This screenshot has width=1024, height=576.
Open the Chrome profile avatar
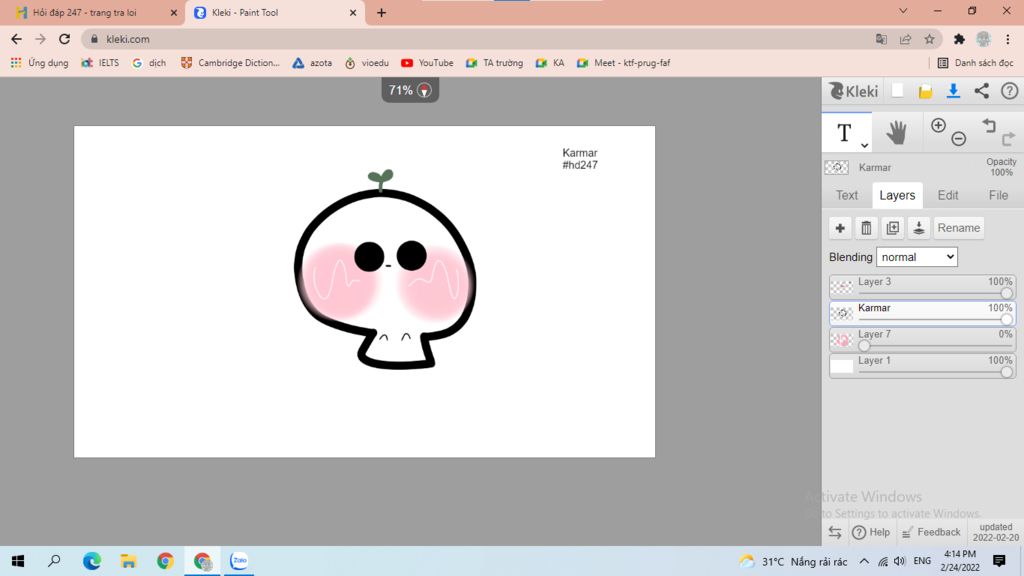pos(984,39)
